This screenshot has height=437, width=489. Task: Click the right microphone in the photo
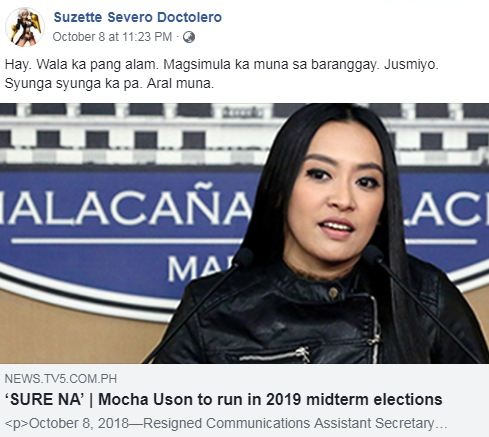pyautogui.click(x=373, y=254)
